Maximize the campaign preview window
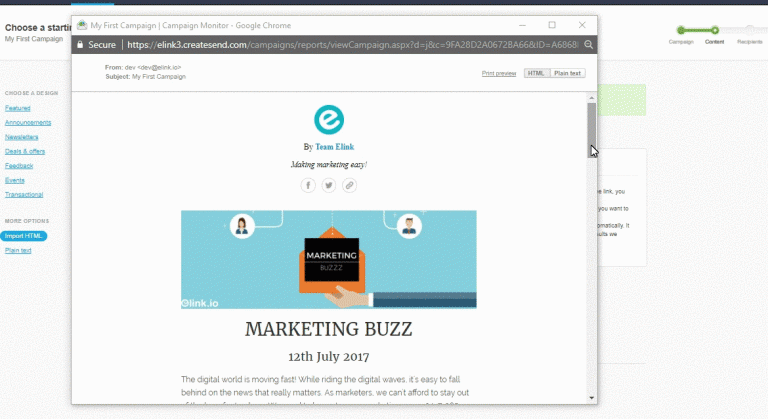Image resolution: width=768 pixels, height=419 pixels. (x=552, y=25)
